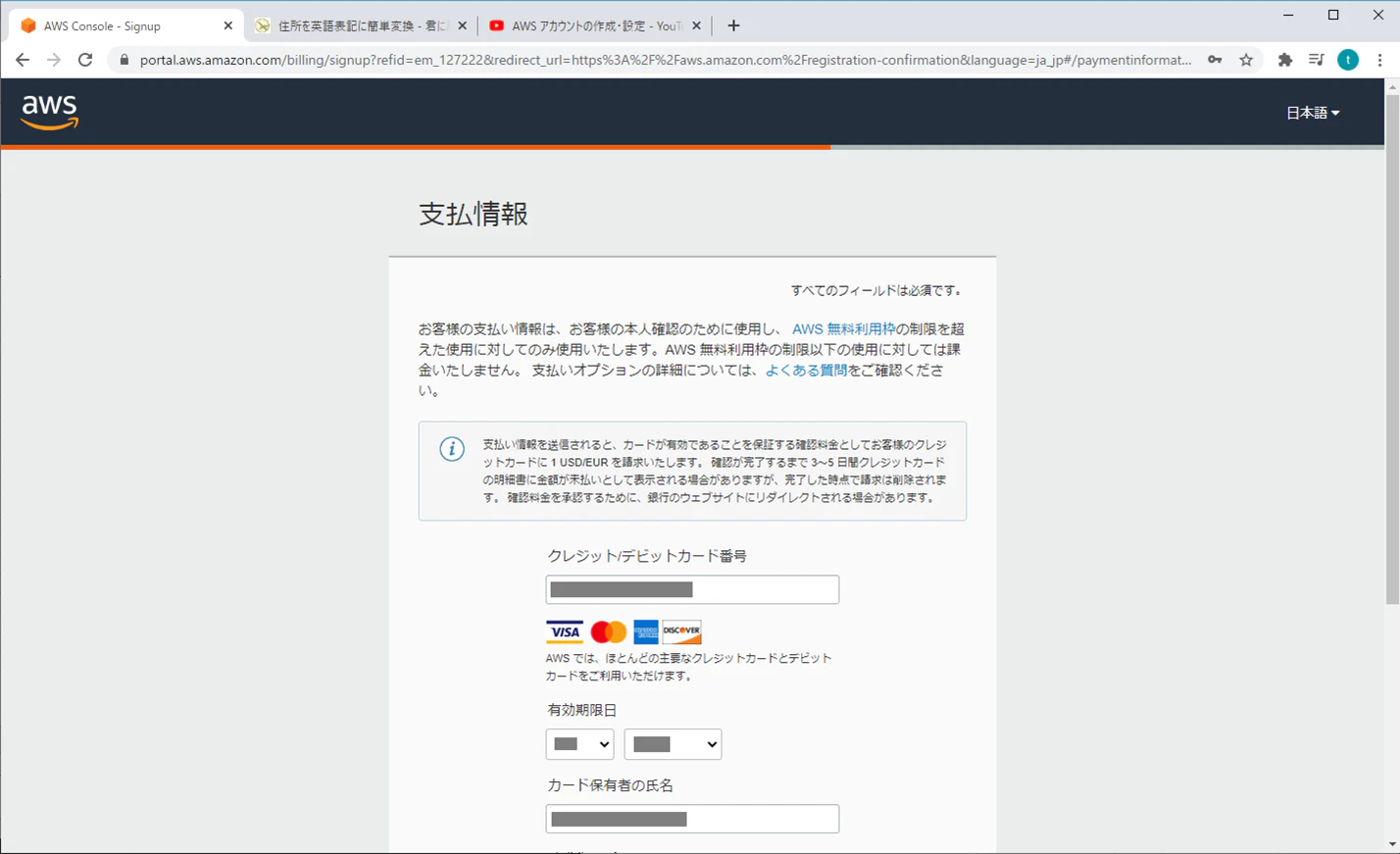The width and height of the screenshot is (1400, 854).
Task: Click the address bar URL
Action: pyautogui.click(x=665, y=60)
